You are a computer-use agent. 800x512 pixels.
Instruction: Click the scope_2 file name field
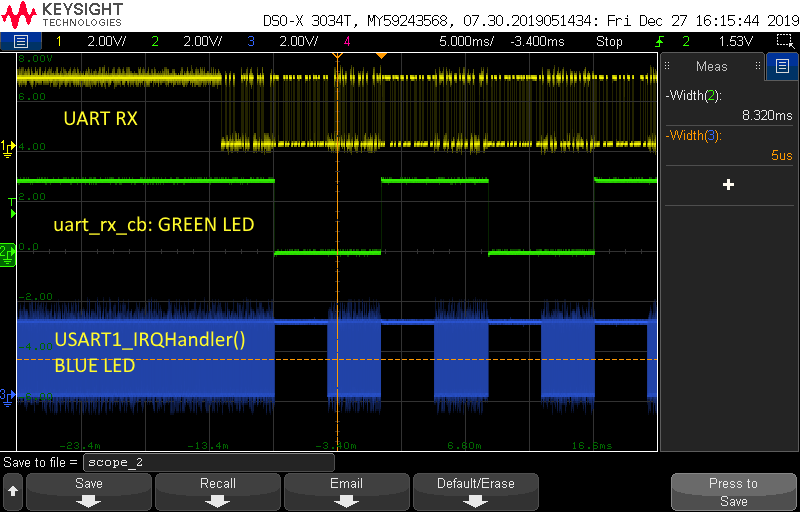(x=209, y=463)
